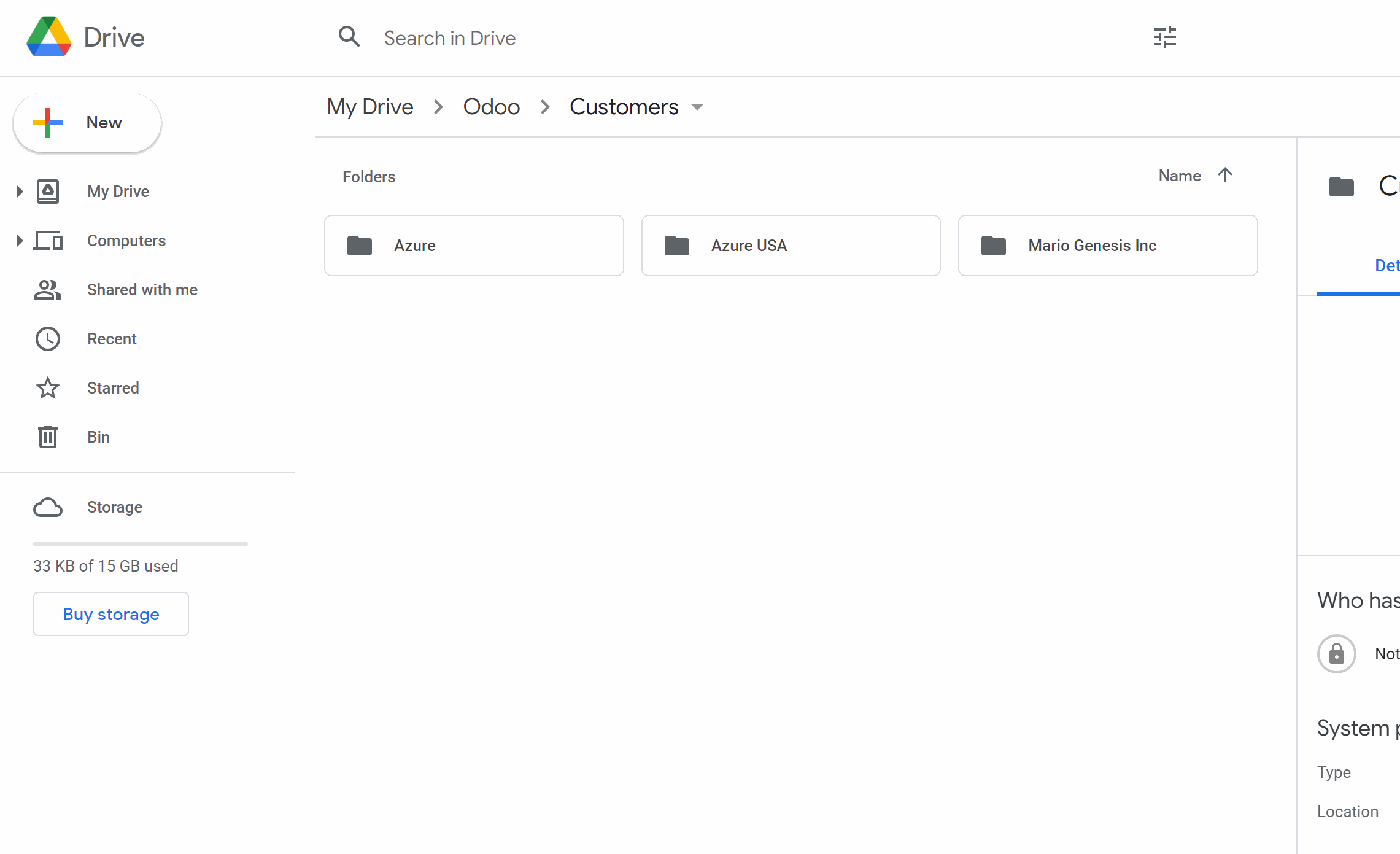The image size is (1400, 854).
Task: Click the My Drive sidebar icon
Action: 48,192
